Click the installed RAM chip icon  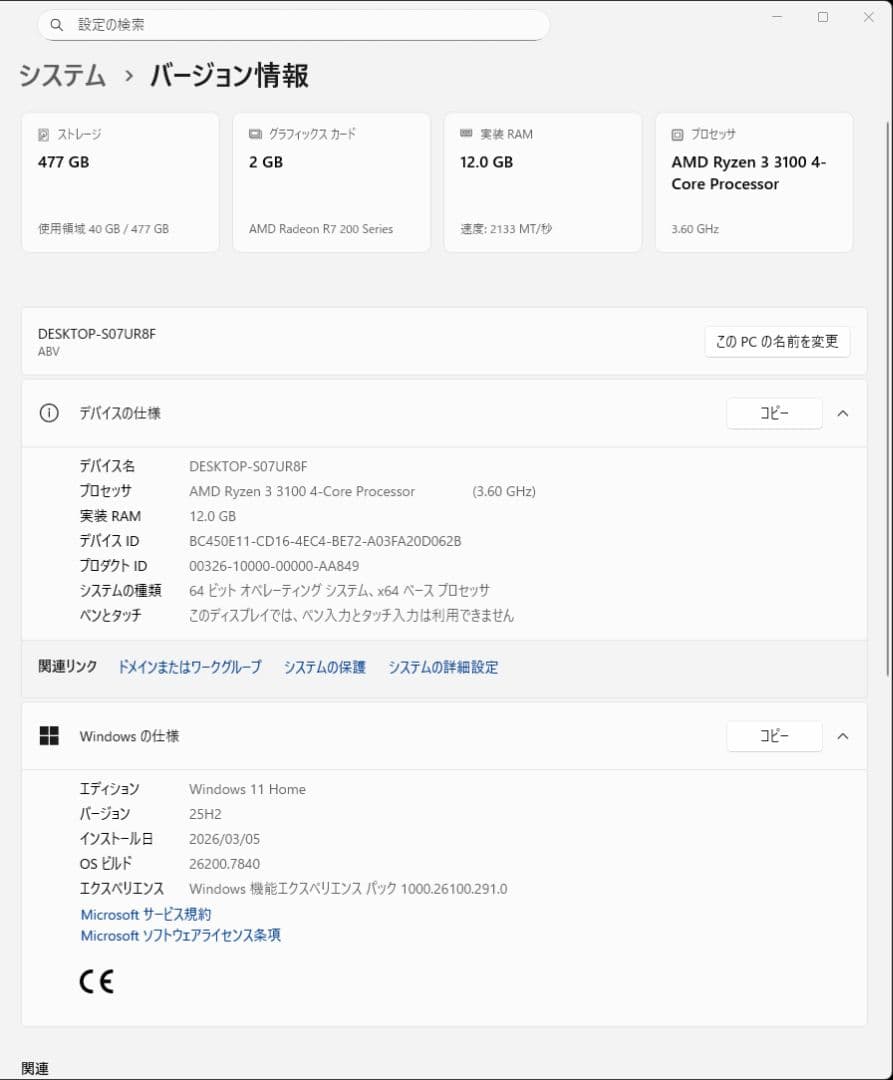(466, 133)
